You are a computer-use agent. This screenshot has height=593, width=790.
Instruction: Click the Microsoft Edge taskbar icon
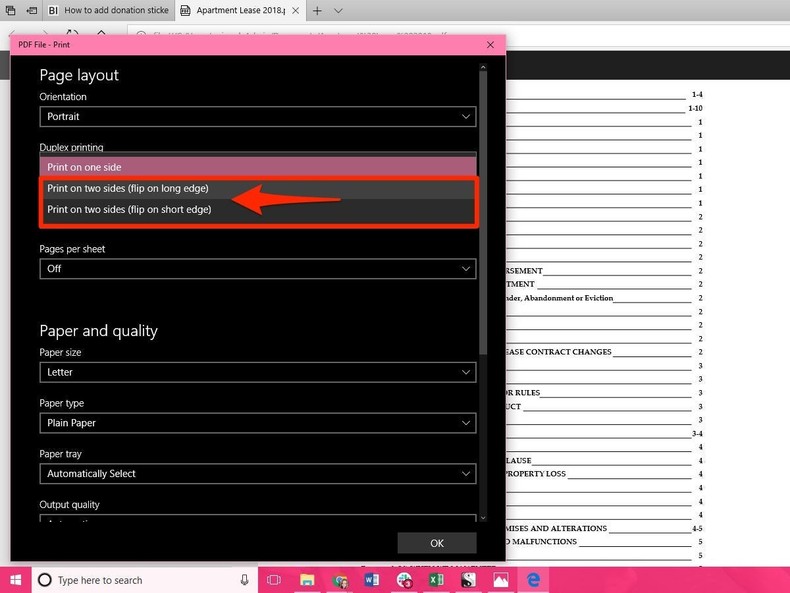point(533,580)
